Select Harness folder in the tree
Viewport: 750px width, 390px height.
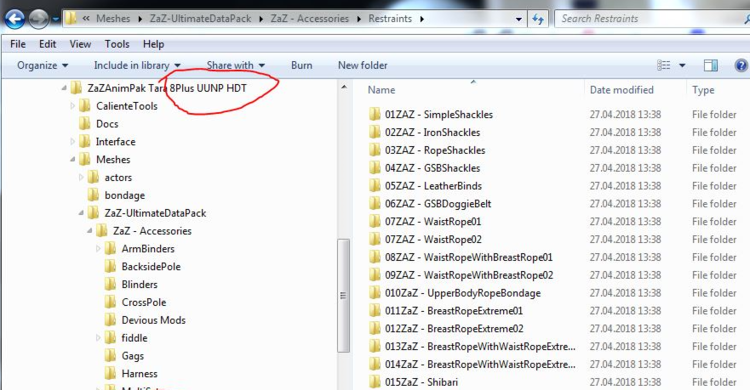coord(139,373)
